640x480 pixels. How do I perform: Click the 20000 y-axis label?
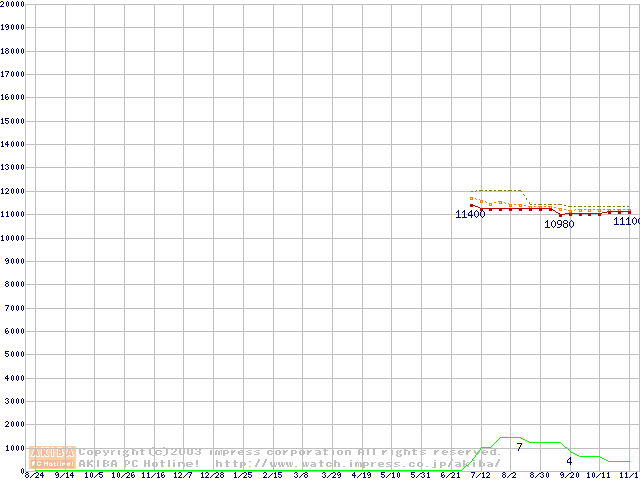tap(13, 4)
